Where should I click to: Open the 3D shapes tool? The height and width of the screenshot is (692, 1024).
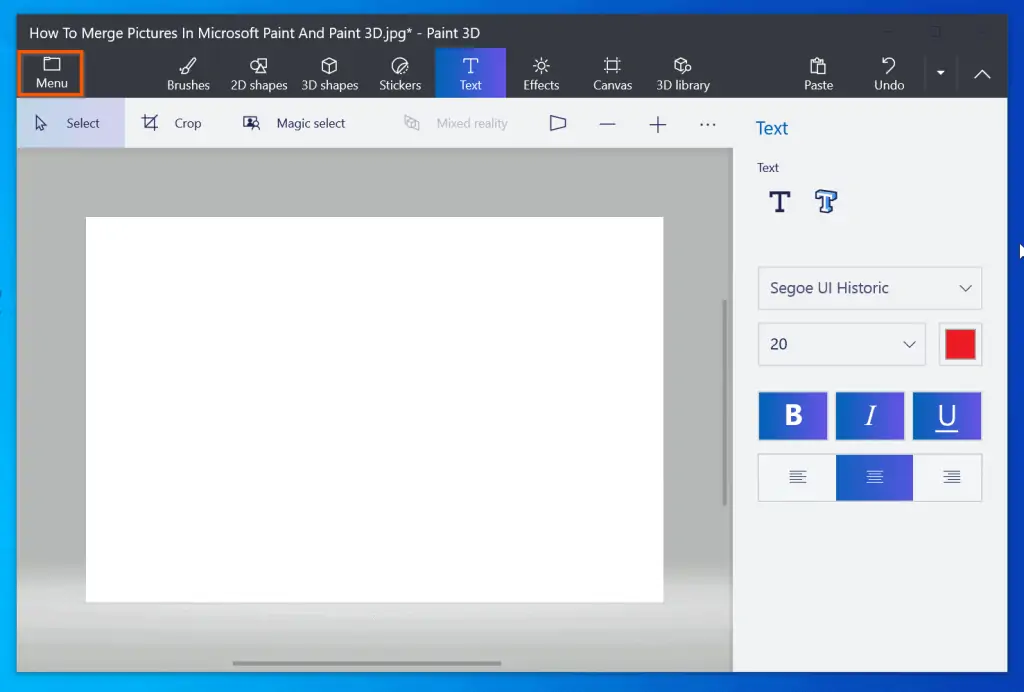tap(330, 73)
